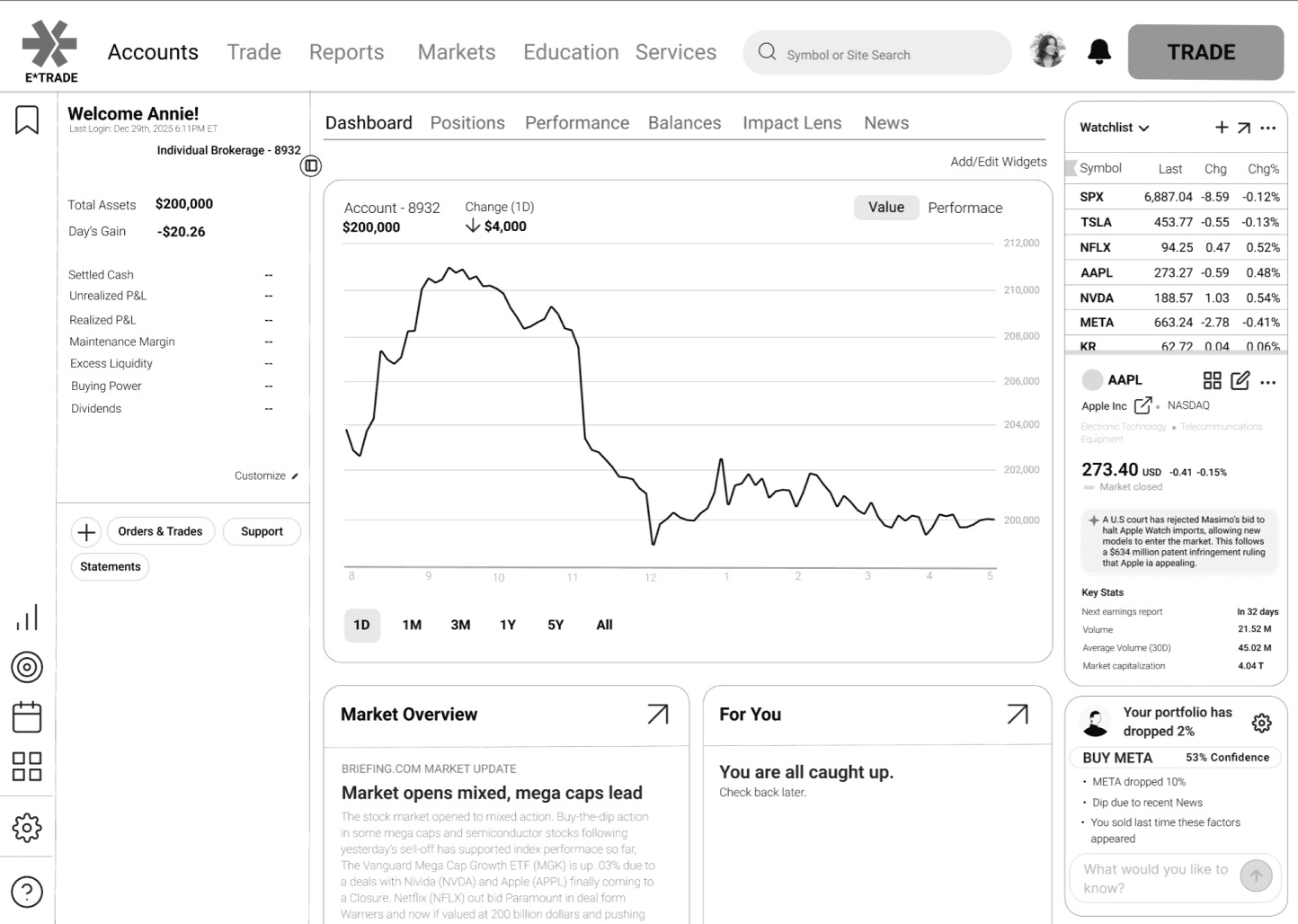Switch chart to Value view
The image size is (1298, 924).
coord(886,208)
